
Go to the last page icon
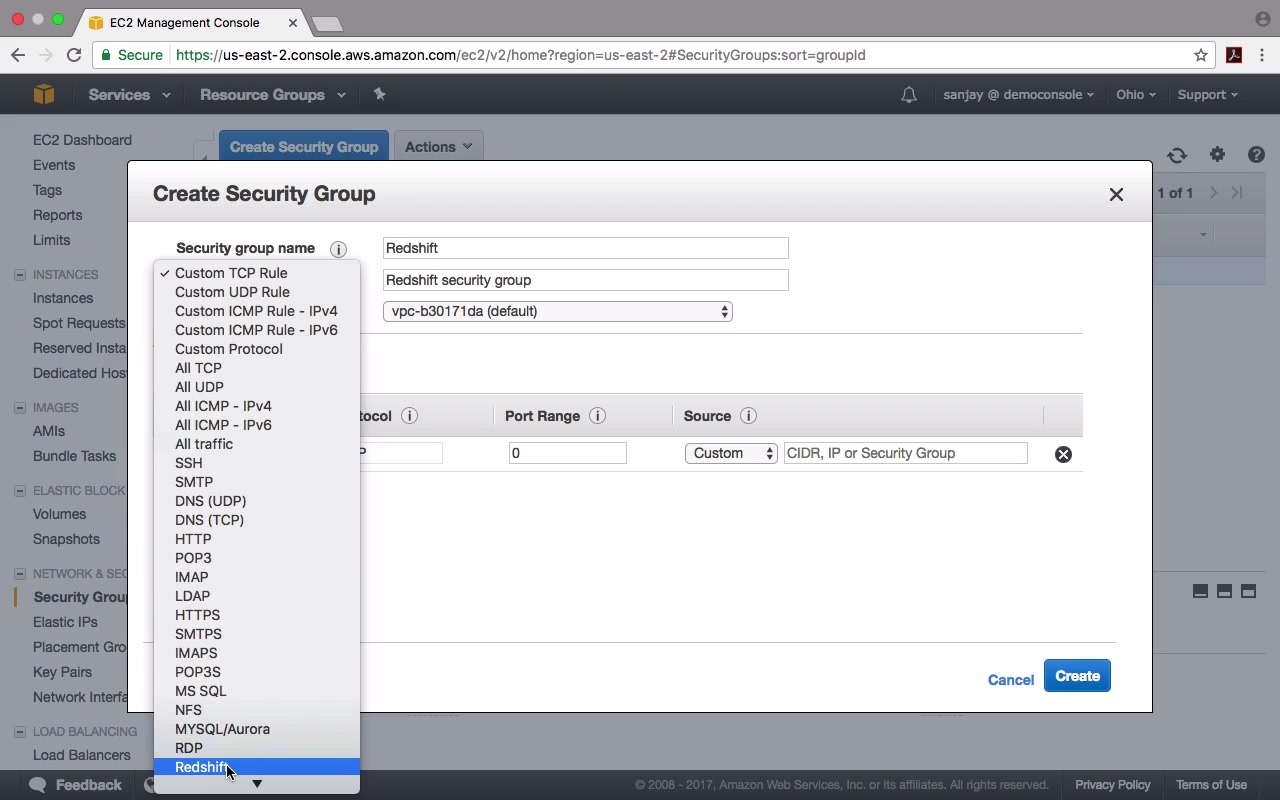click(1237, 193)
